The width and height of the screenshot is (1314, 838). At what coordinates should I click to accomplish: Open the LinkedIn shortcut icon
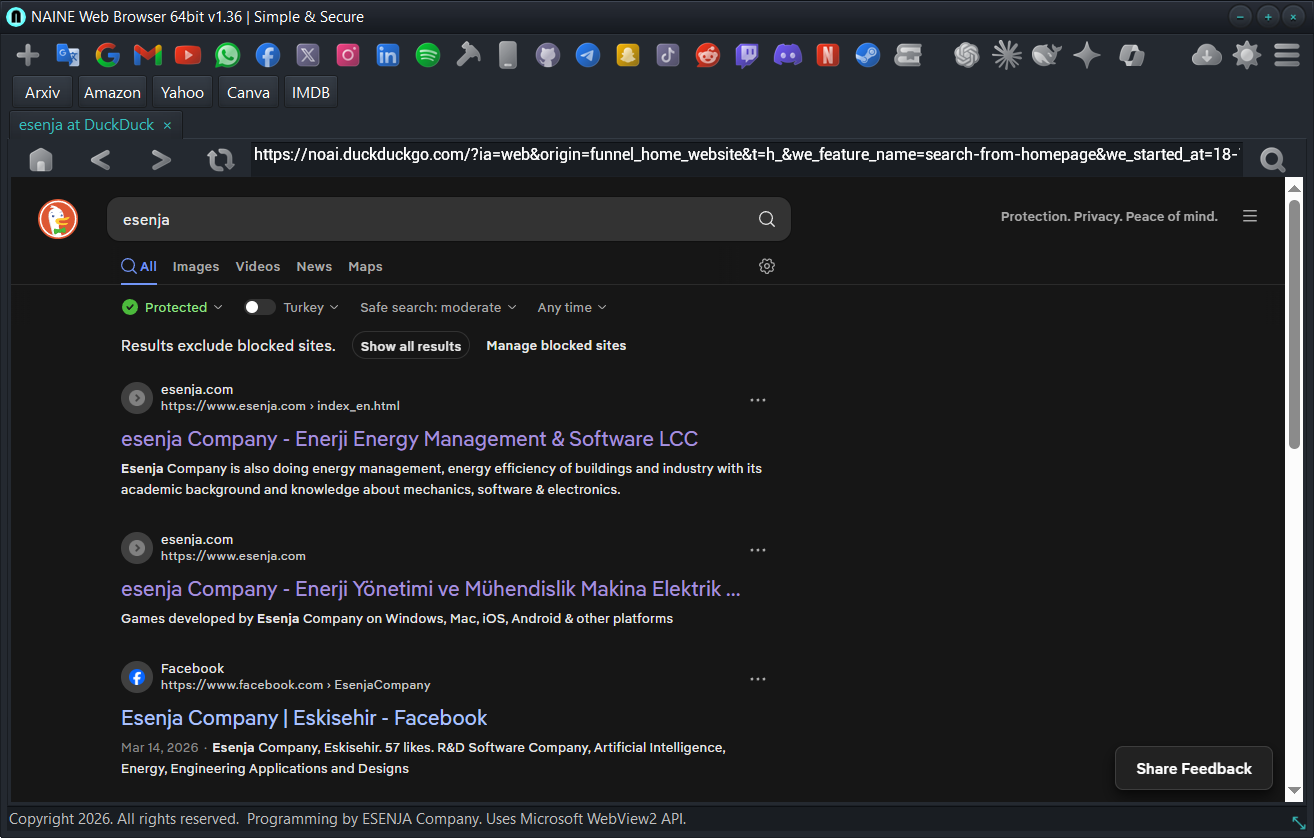coord(388,55)
